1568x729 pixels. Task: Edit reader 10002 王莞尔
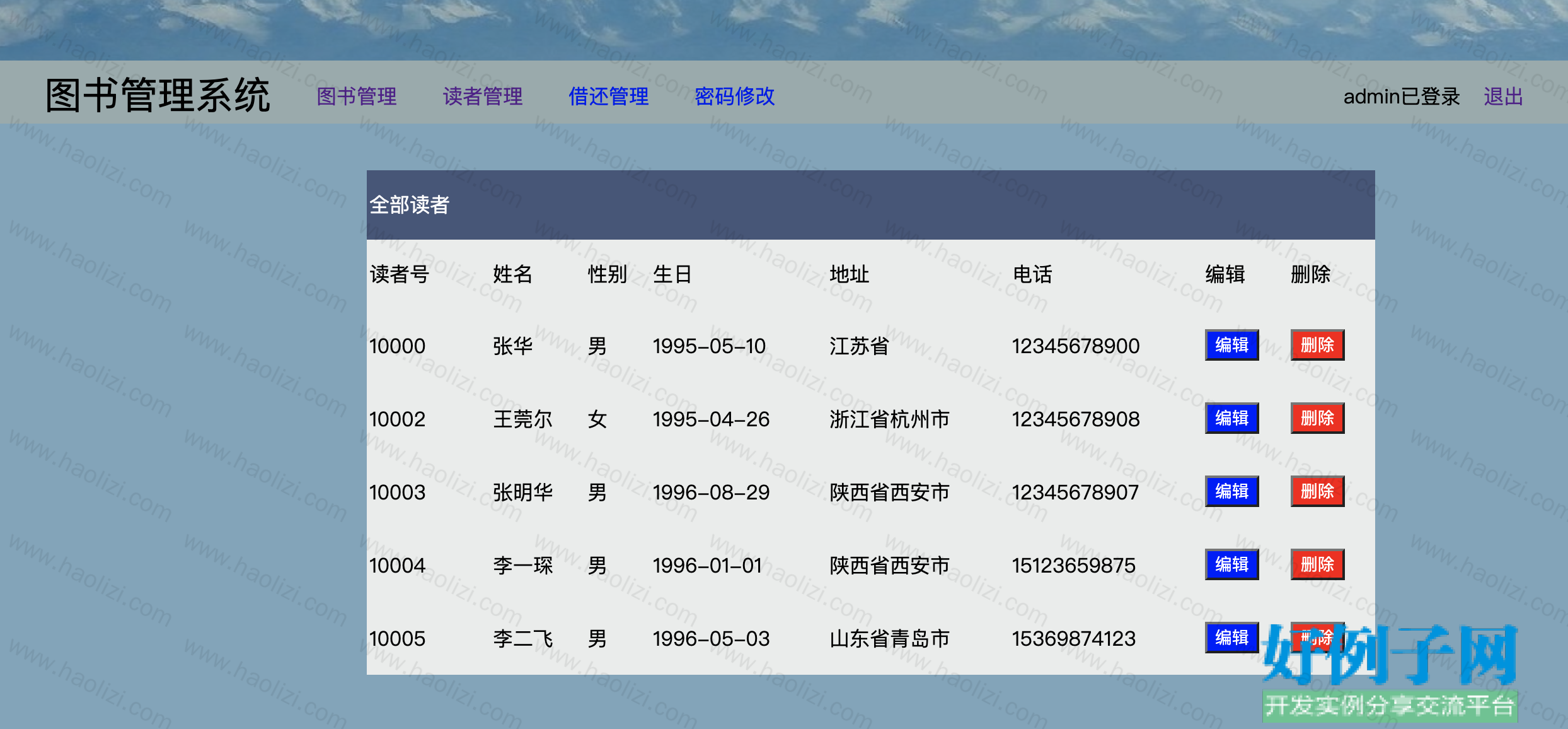click(1231, 418)
